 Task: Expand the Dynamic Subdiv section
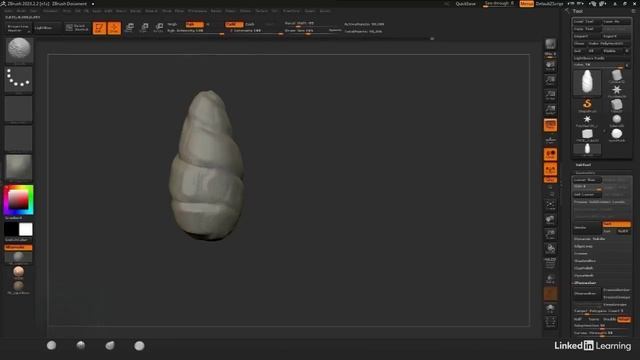589,239
